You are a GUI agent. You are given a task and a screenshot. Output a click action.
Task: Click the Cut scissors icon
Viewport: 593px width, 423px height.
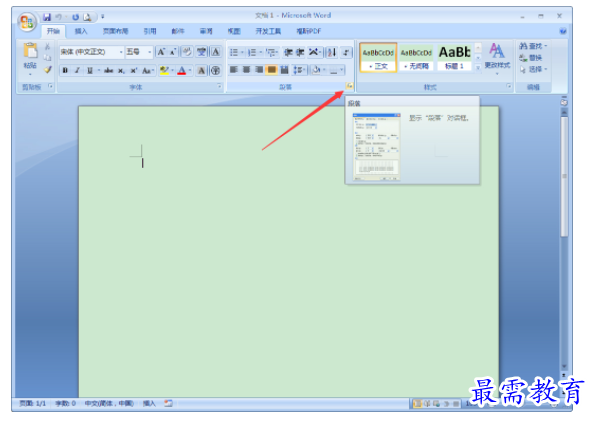[48, 46]
